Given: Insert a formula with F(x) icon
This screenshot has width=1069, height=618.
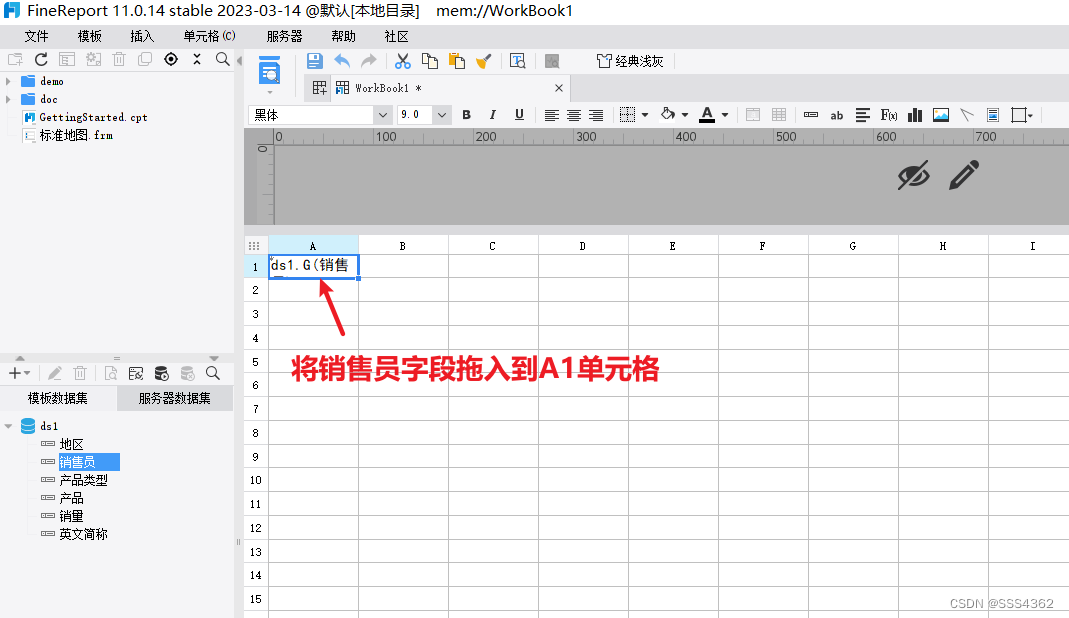Looking at the screenshot, I should click(x=888, y=115).
